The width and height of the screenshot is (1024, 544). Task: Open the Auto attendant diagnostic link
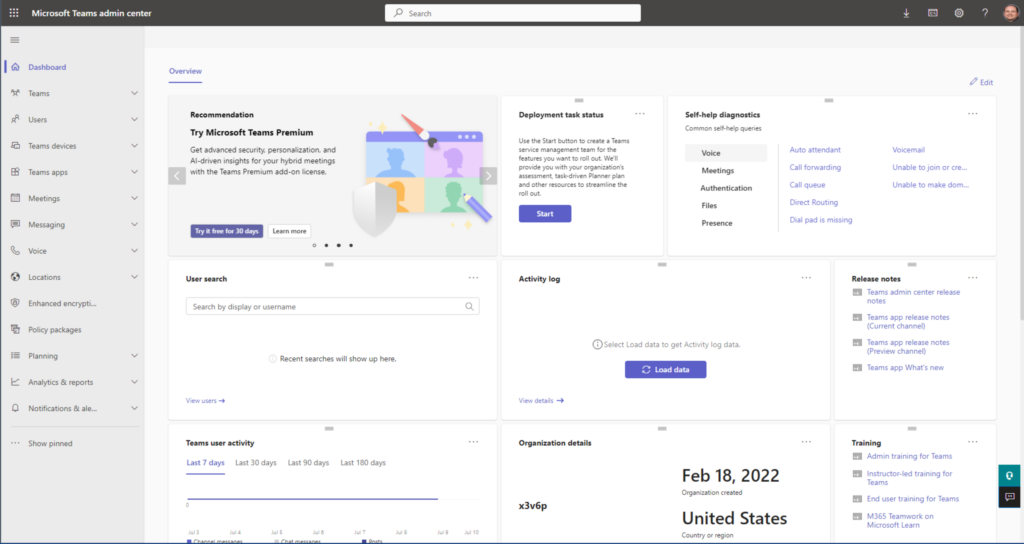point(815,150)
